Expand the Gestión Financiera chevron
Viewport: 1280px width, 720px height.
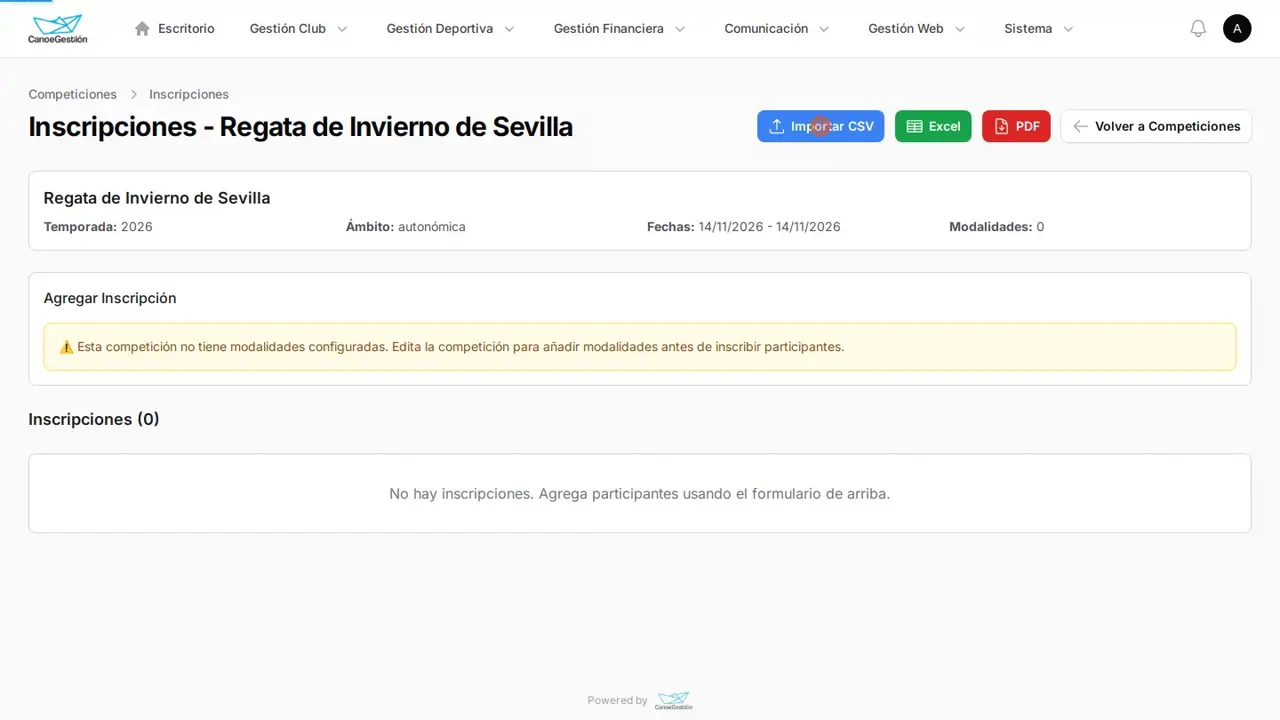(680, 29)
